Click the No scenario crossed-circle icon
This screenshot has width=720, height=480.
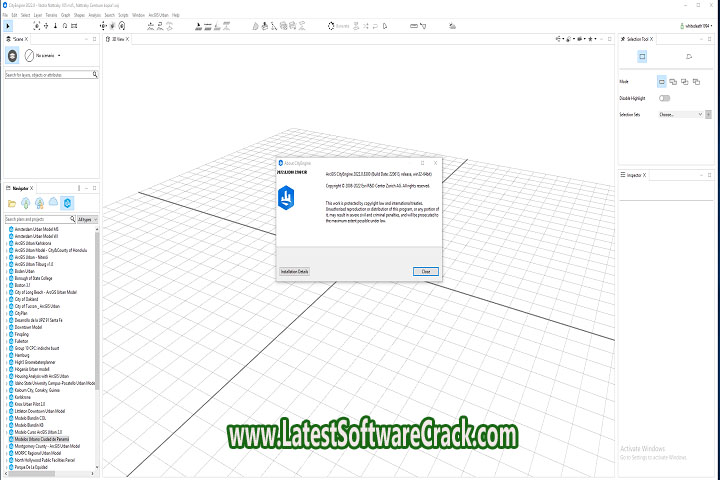29,56
